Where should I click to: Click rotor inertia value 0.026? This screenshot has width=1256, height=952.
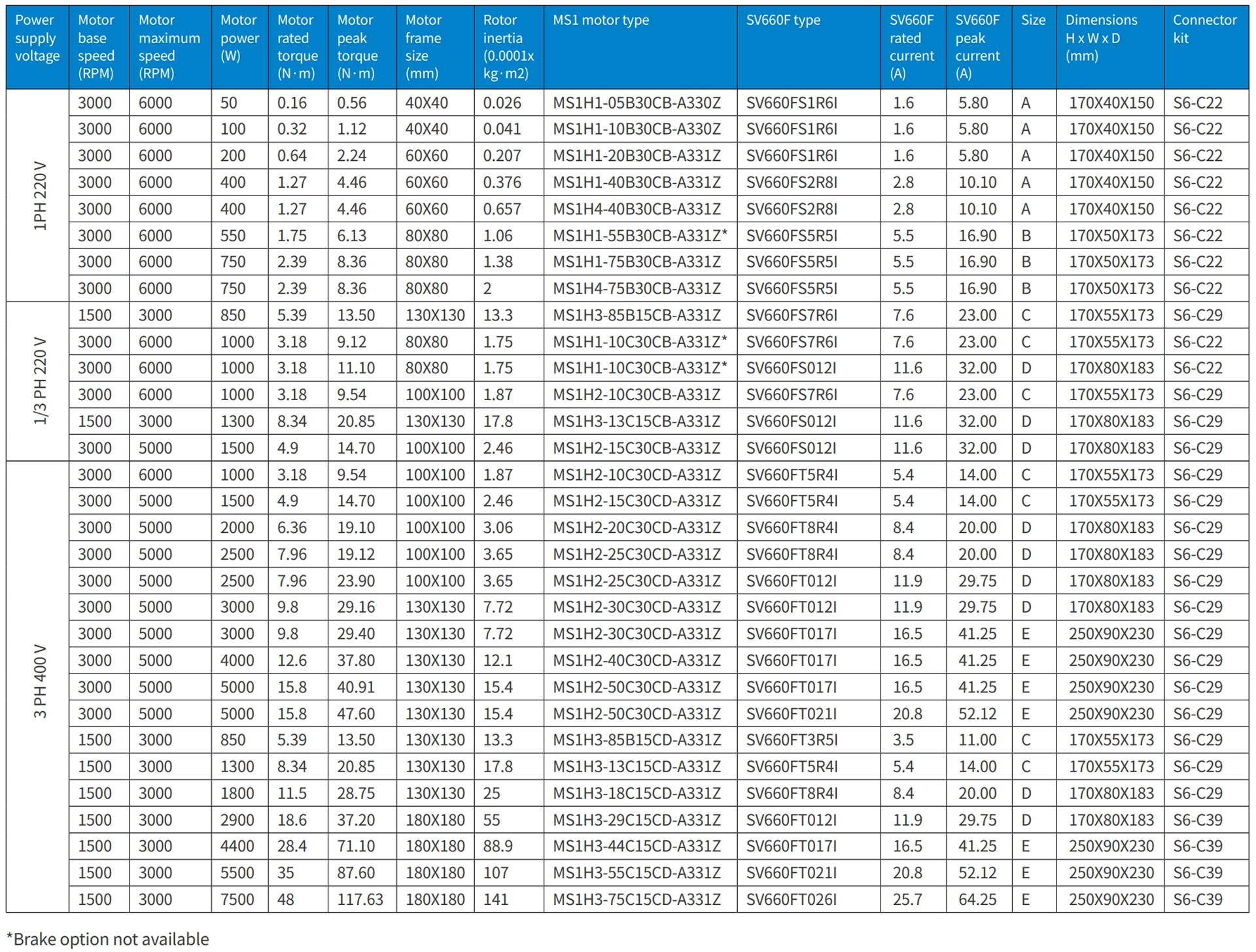pos(502,103)
